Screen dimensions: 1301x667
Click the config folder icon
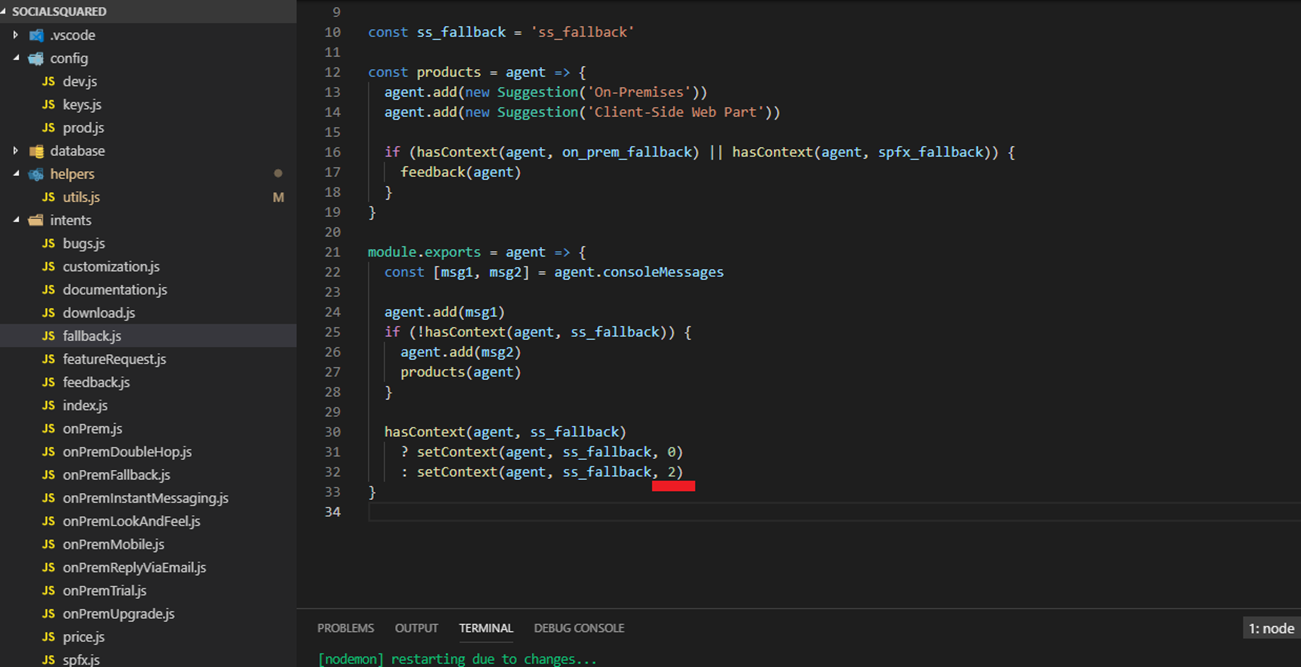(x=37, y=58)
